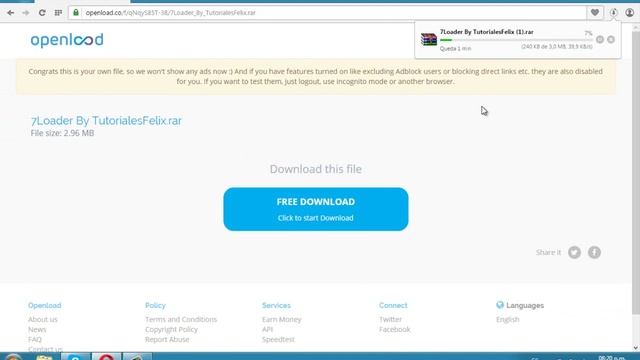
Task: Open the browser downloads icon
Action: point(613,13)
